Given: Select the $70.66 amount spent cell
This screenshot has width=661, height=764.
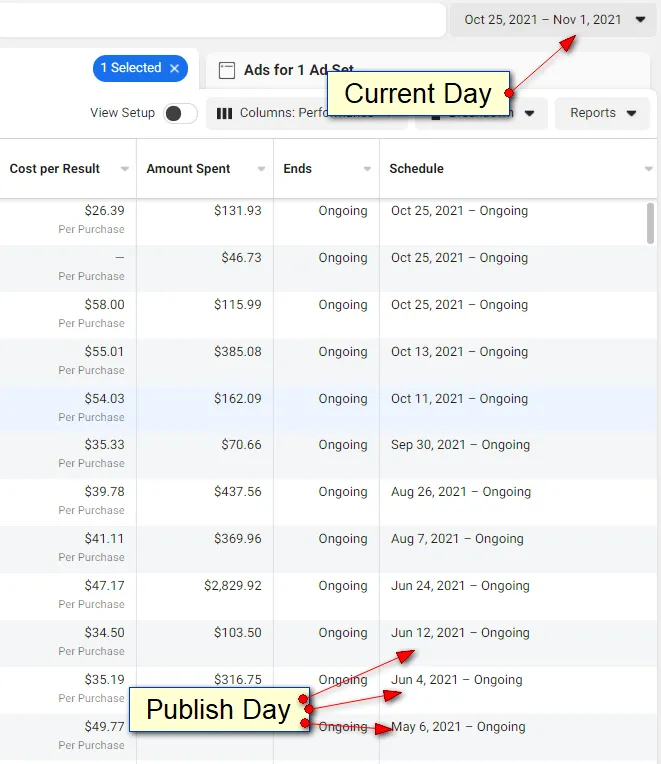Looking at the screenshot, I should (x=241, y=445).
